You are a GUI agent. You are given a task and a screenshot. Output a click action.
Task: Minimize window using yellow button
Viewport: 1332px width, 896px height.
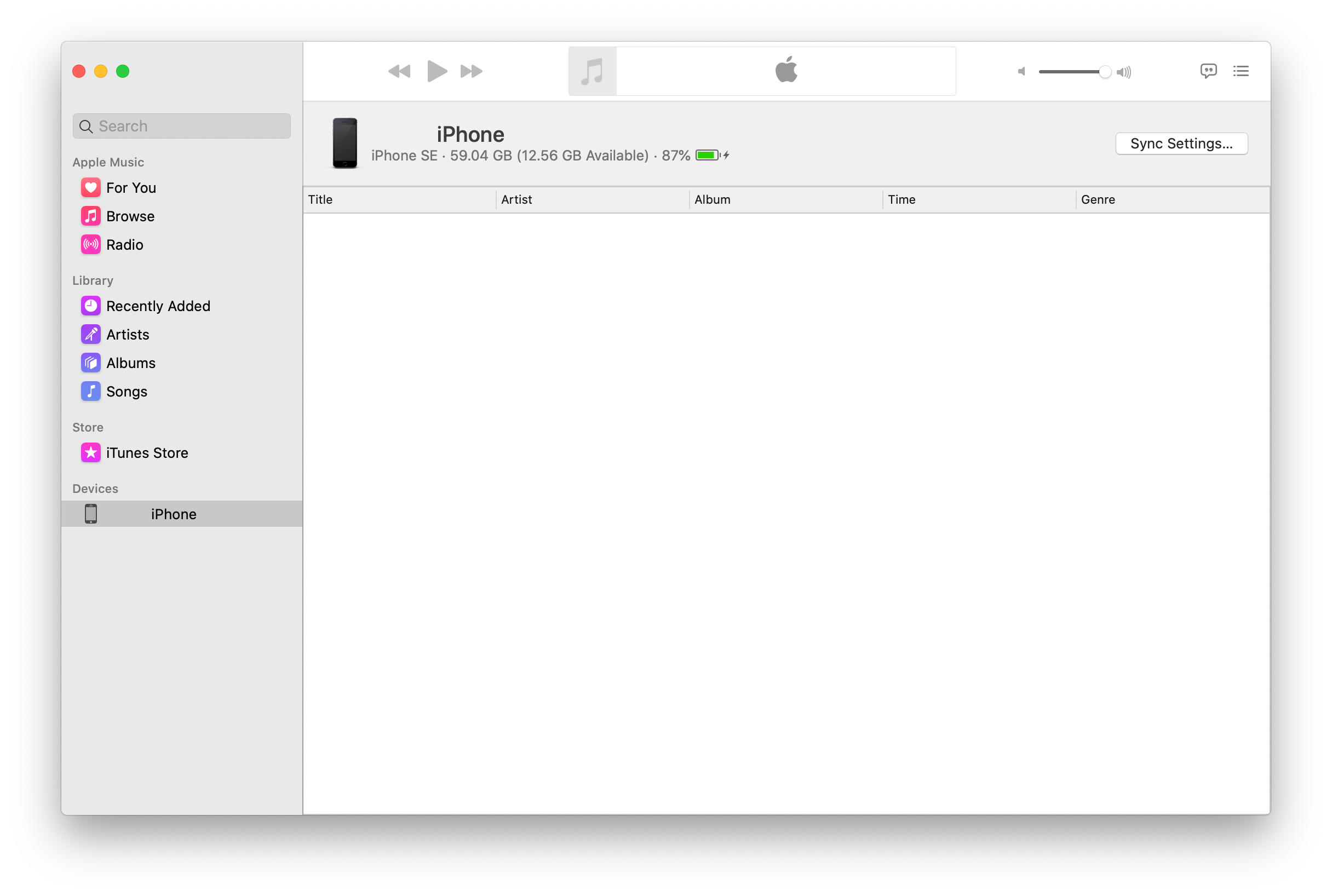pos(101,71)
